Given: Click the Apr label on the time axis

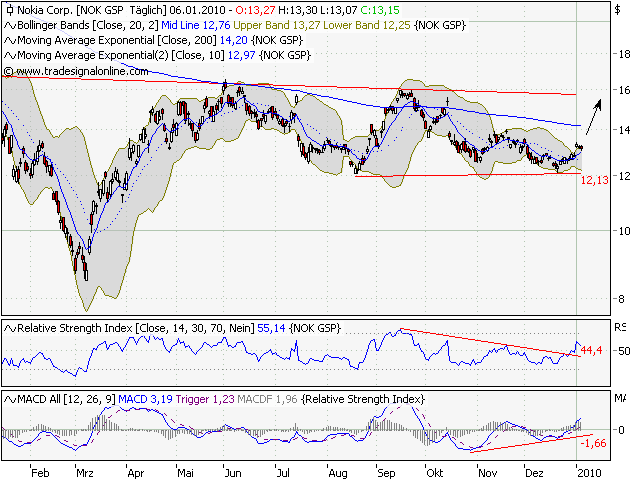Looking at the screenshot, I should [x=136, y=473].
